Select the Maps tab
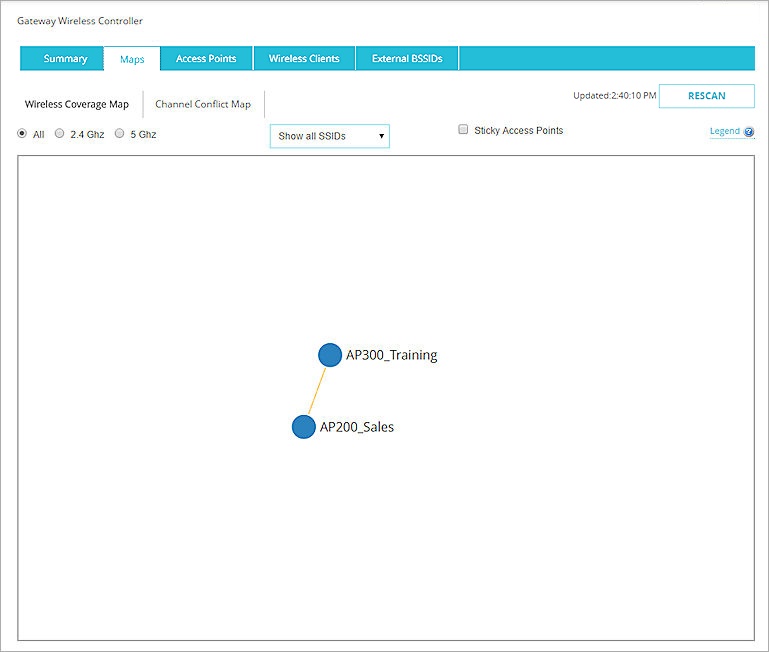Screen dimensions: 769x652 click(132, 59)
